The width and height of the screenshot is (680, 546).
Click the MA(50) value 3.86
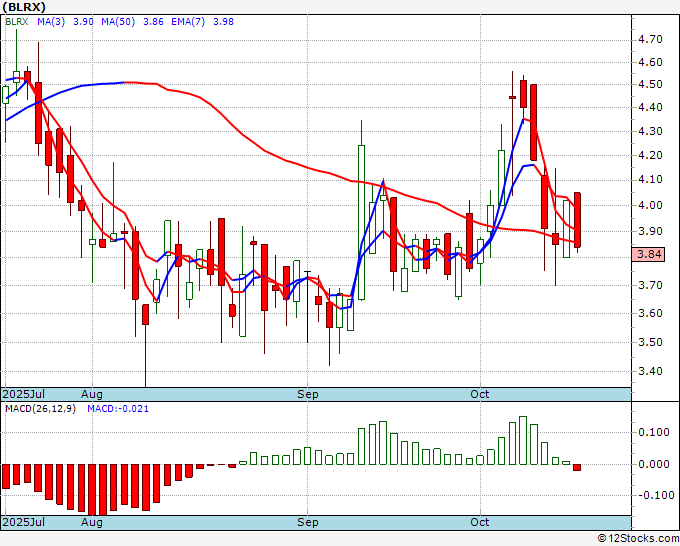point(153,21)
